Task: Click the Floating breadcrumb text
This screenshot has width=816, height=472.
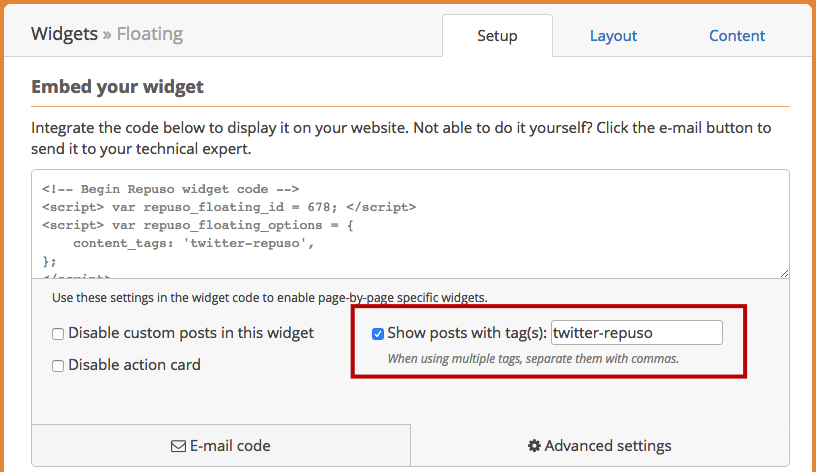Action: 150,34
